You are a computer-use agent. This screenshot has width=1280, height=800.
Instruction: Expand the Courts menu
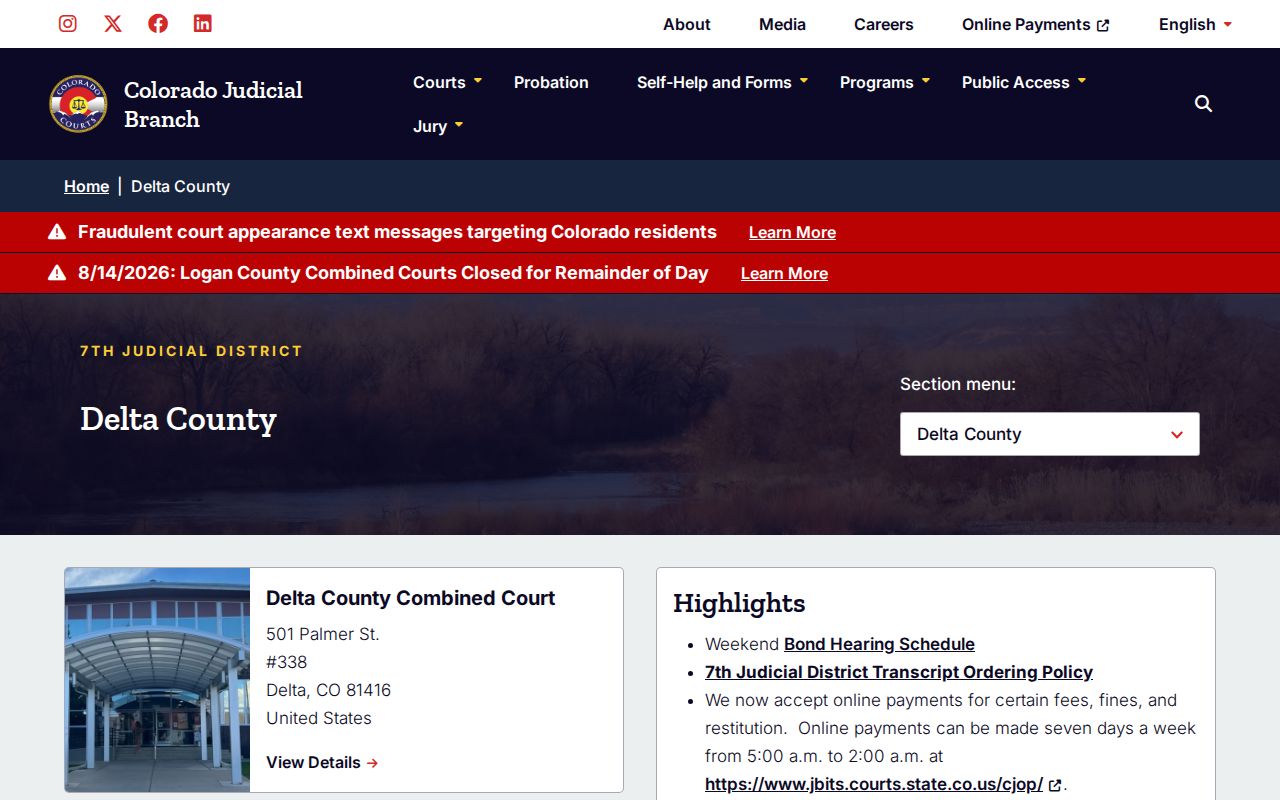(x=447, y=82)
